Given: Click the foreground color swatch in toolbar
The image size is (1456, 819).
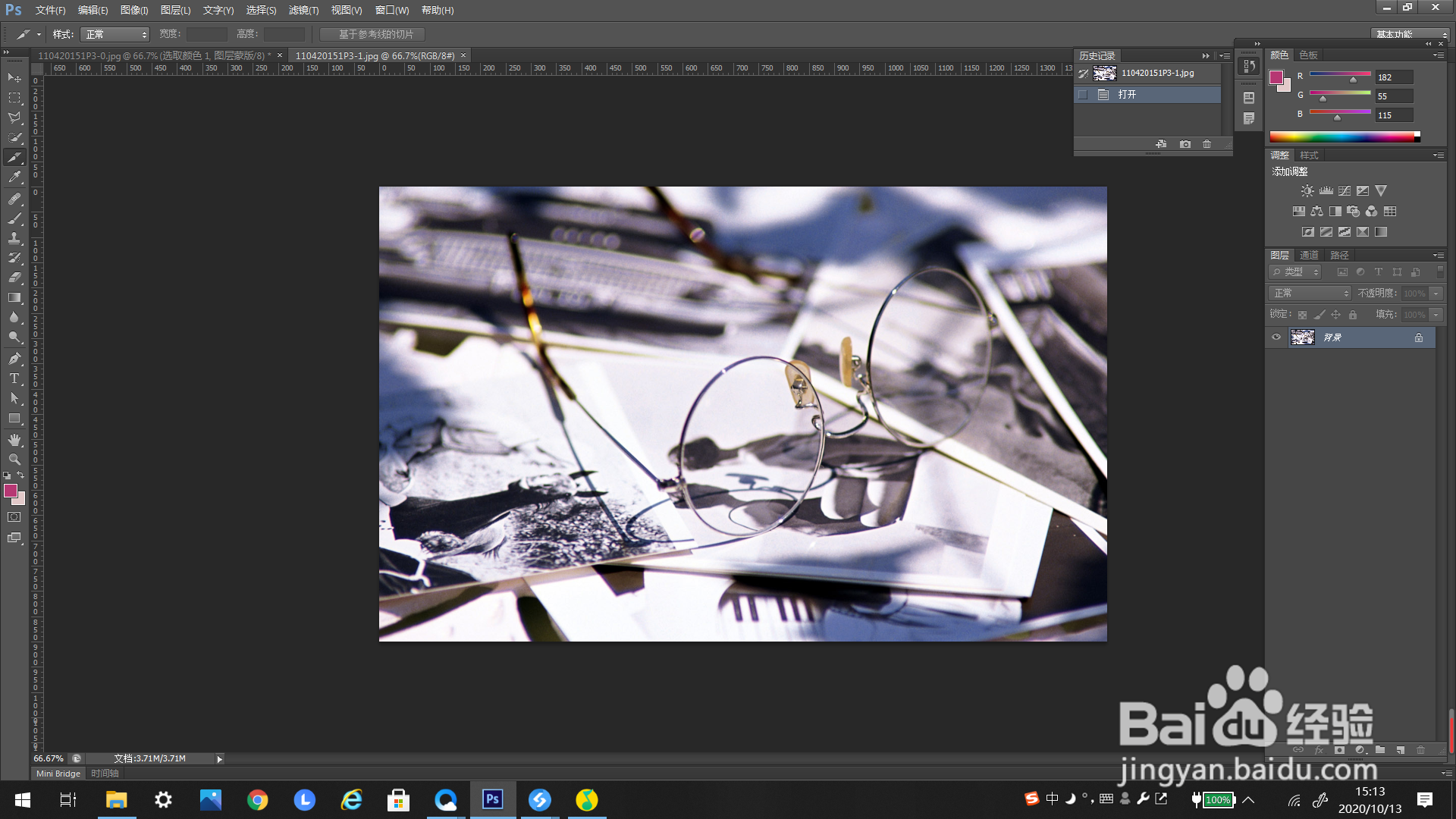Looking at the screenshot, I should point(11,491).
